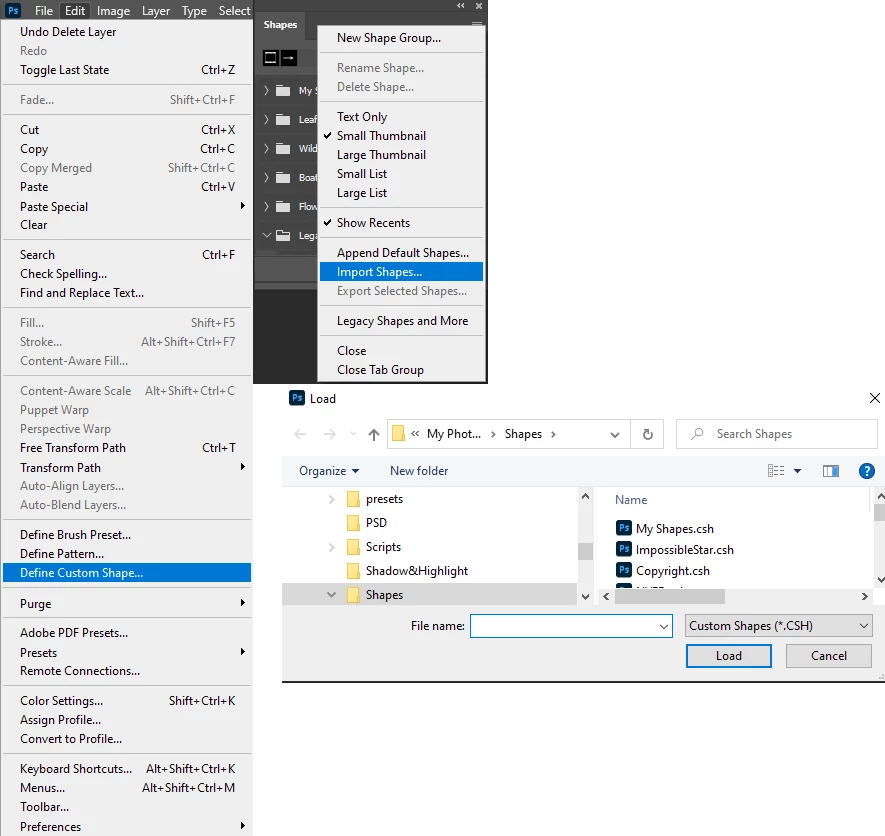Expand the presets folder in tree
This screenshot has height=836, width=885.
pos(331,499)
